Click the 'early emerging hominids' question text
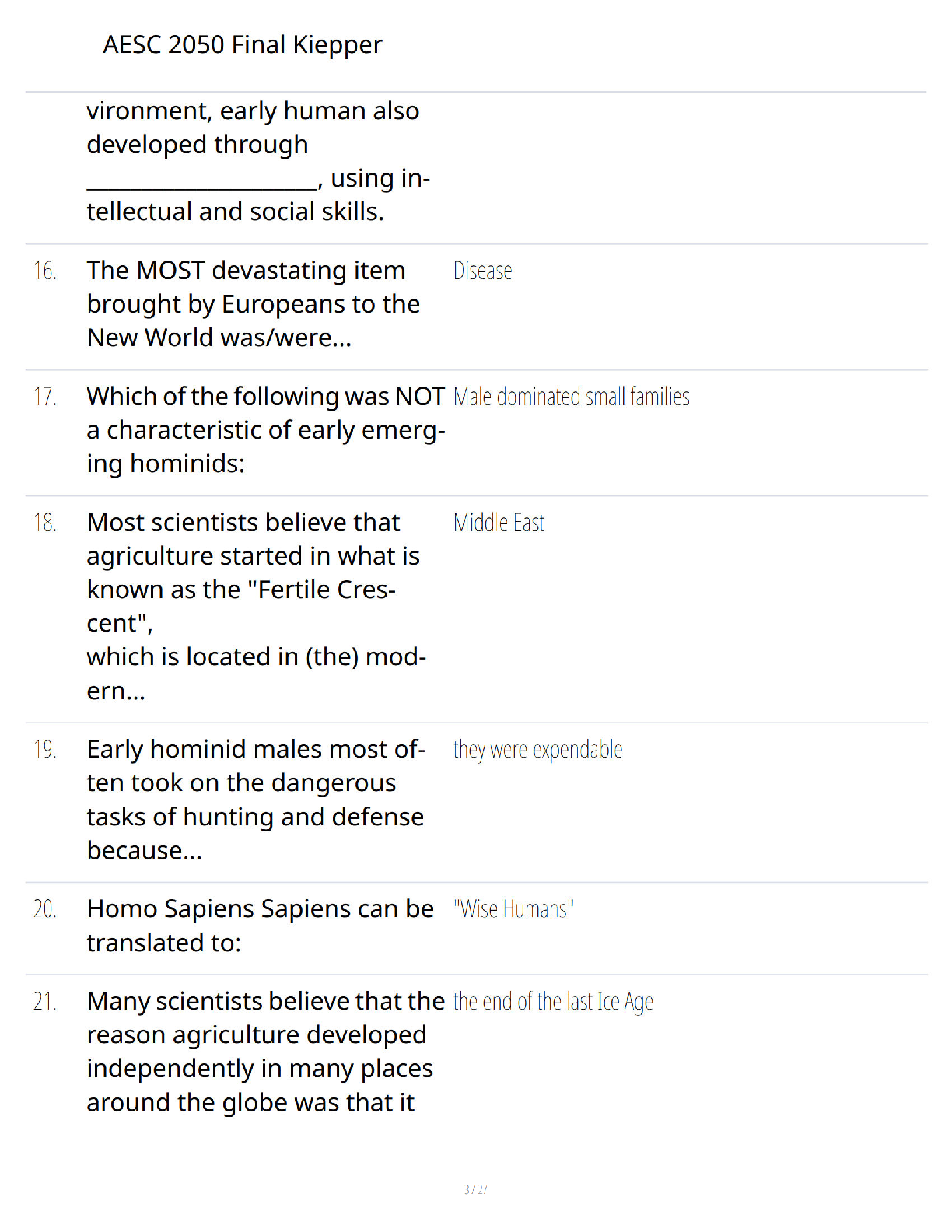Image resolution: width=952 pixels, height=1232 pixels. tap(266, 430)
